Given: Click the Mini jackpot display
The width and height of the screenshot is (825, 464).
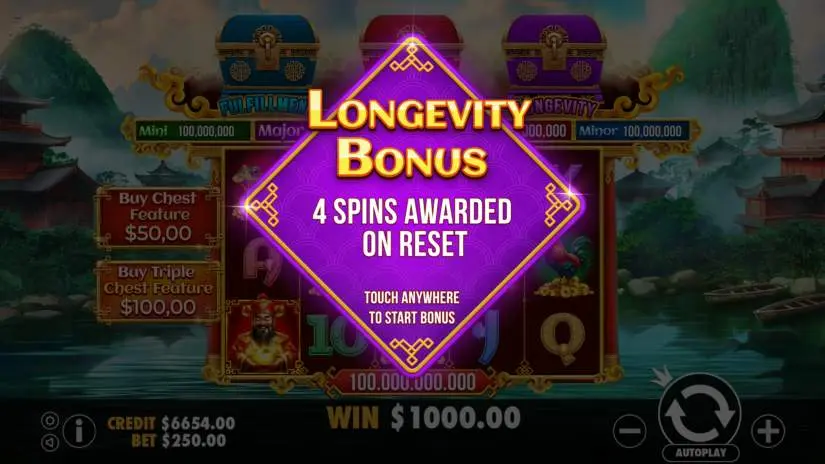Looking at the screenshot, I should coord(193,131).
